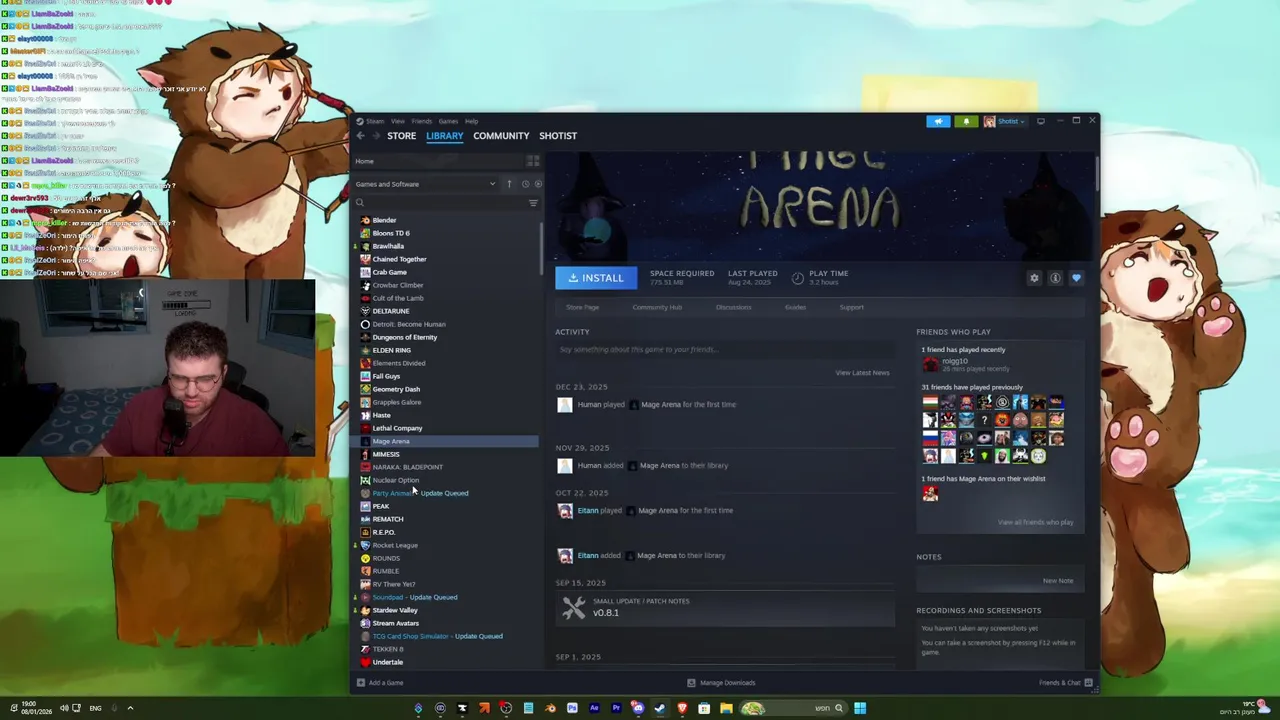Image resolution: width=1280 pixels, height=720 pixels.
Task: Open the Shotist account dropdown
Action: tap(1004, 121)
